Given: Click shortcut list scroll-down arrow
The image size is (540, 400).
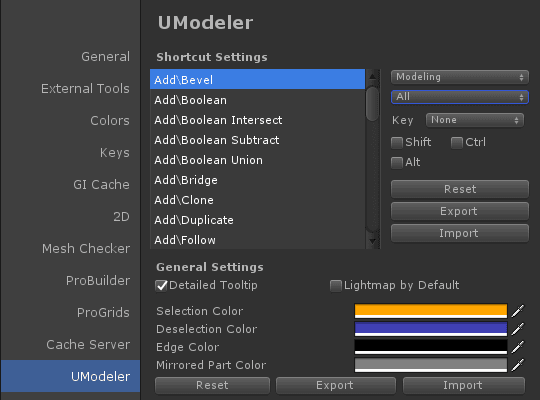Looking at the screenshot, I should coord(372,240).
